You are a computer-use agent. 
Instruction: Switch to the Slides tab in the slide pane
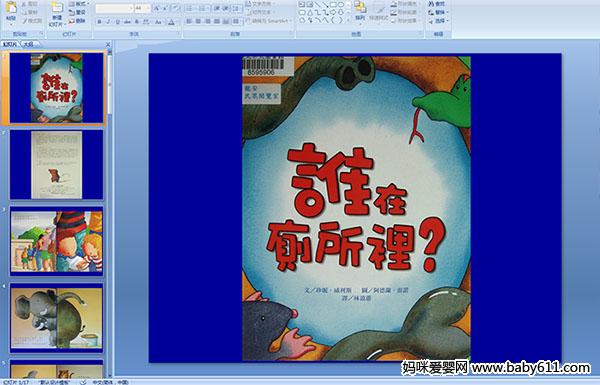(x=10, y=44)
